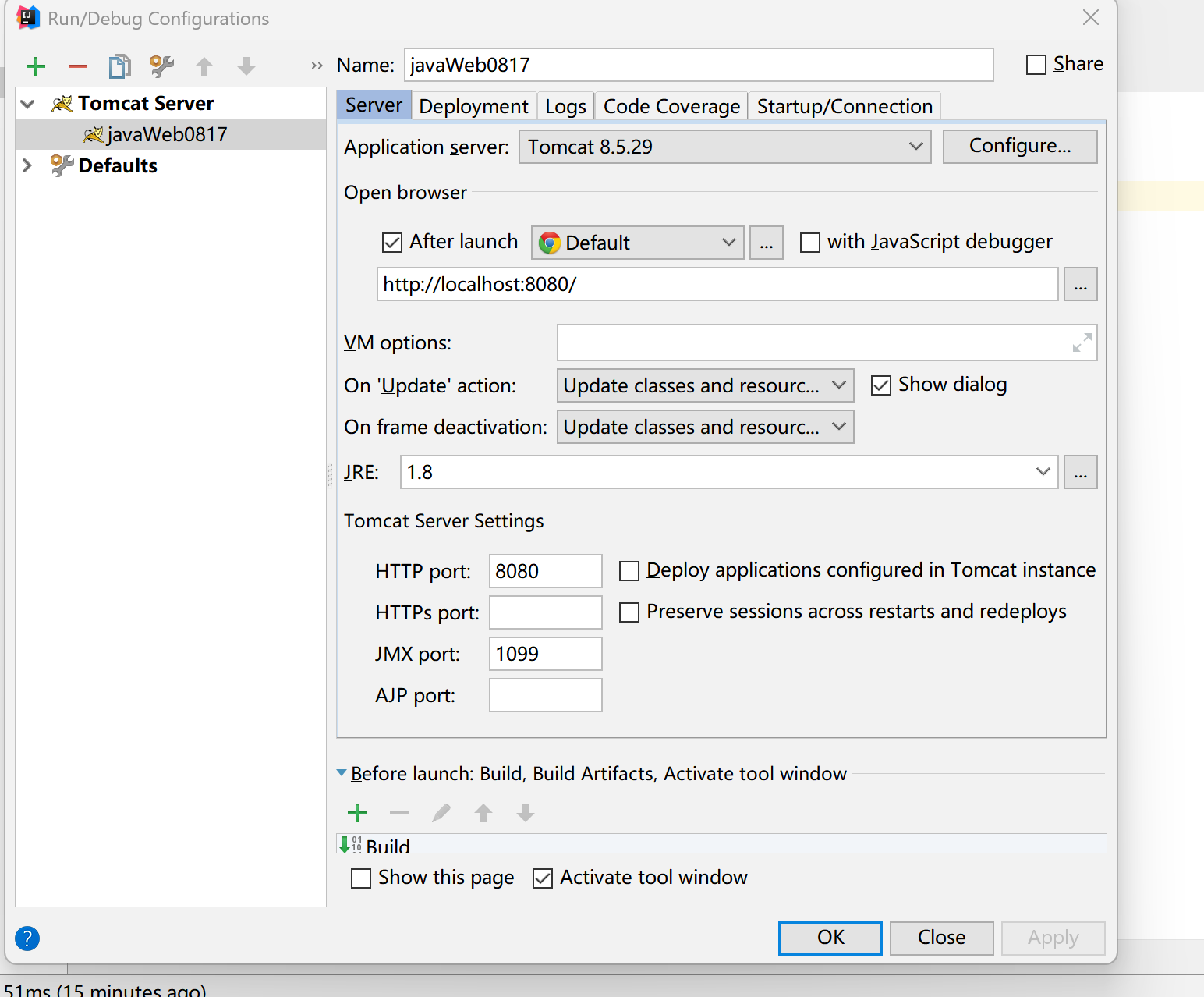The image size is (1204, 997).
Task: Collapse the Before launch section
Action: pos(342,773)
